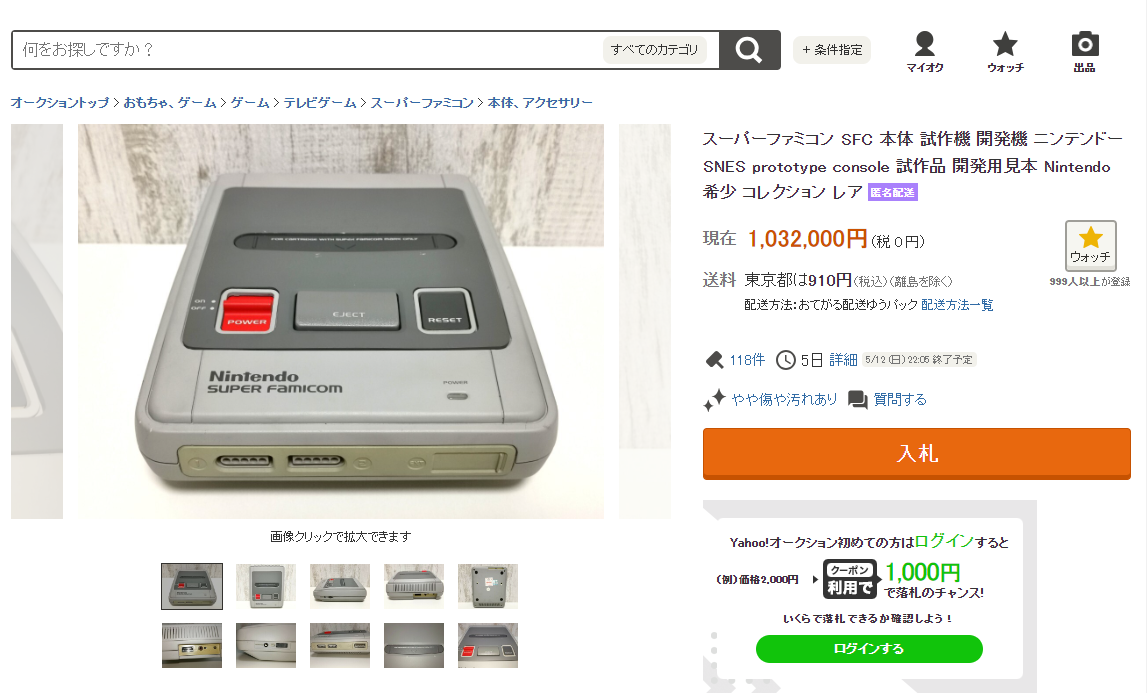1147x693 pixels.
Task: Click the speech bubble 質問する icon
Action: (857, 400)
